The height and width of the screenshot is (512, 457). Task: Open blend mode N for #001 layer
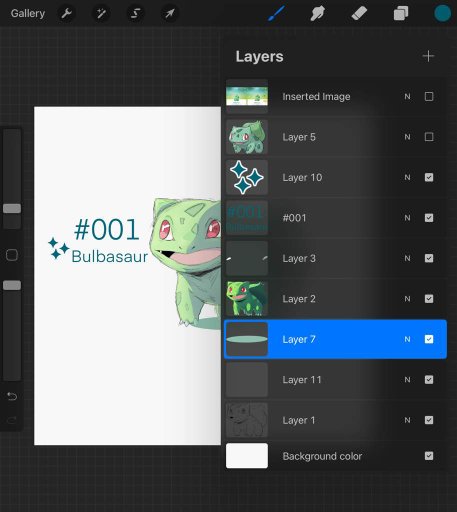coord(407,218)
